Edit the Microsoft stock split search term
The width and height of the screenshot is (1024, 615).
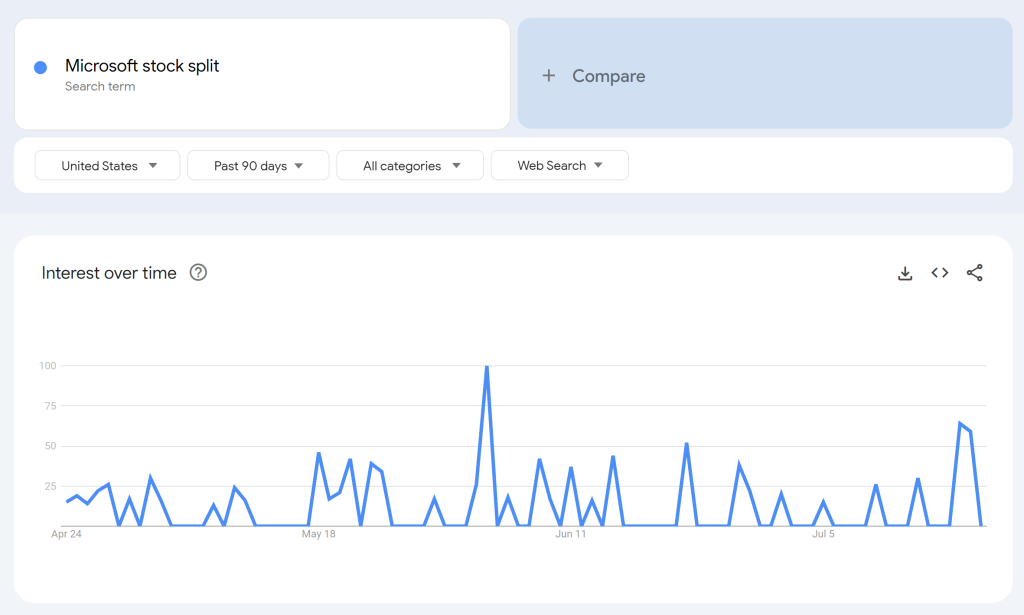click(142, 66)
